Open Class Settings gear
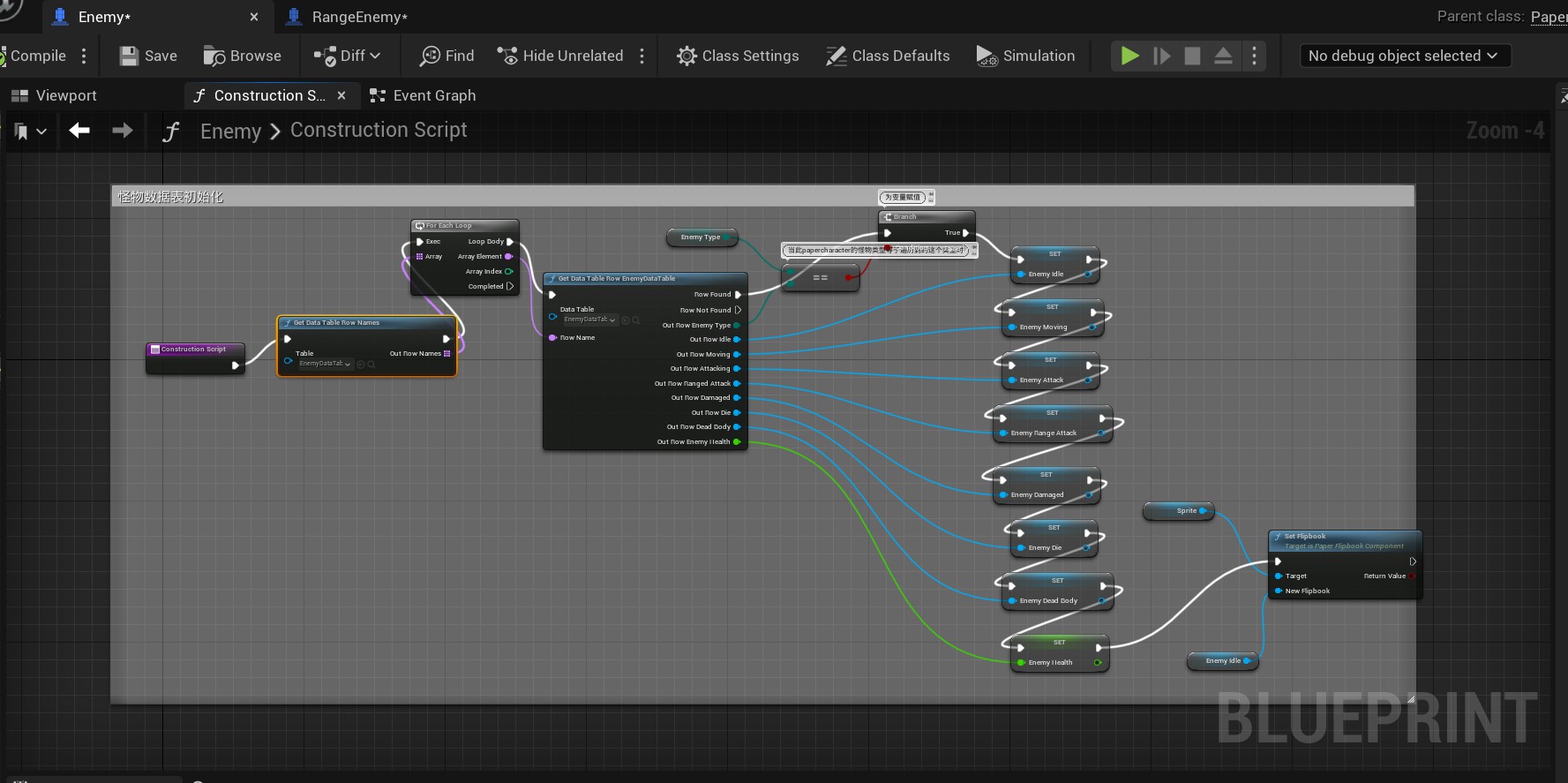Viewport: 1568px width, 783px height. coord(686,56)
